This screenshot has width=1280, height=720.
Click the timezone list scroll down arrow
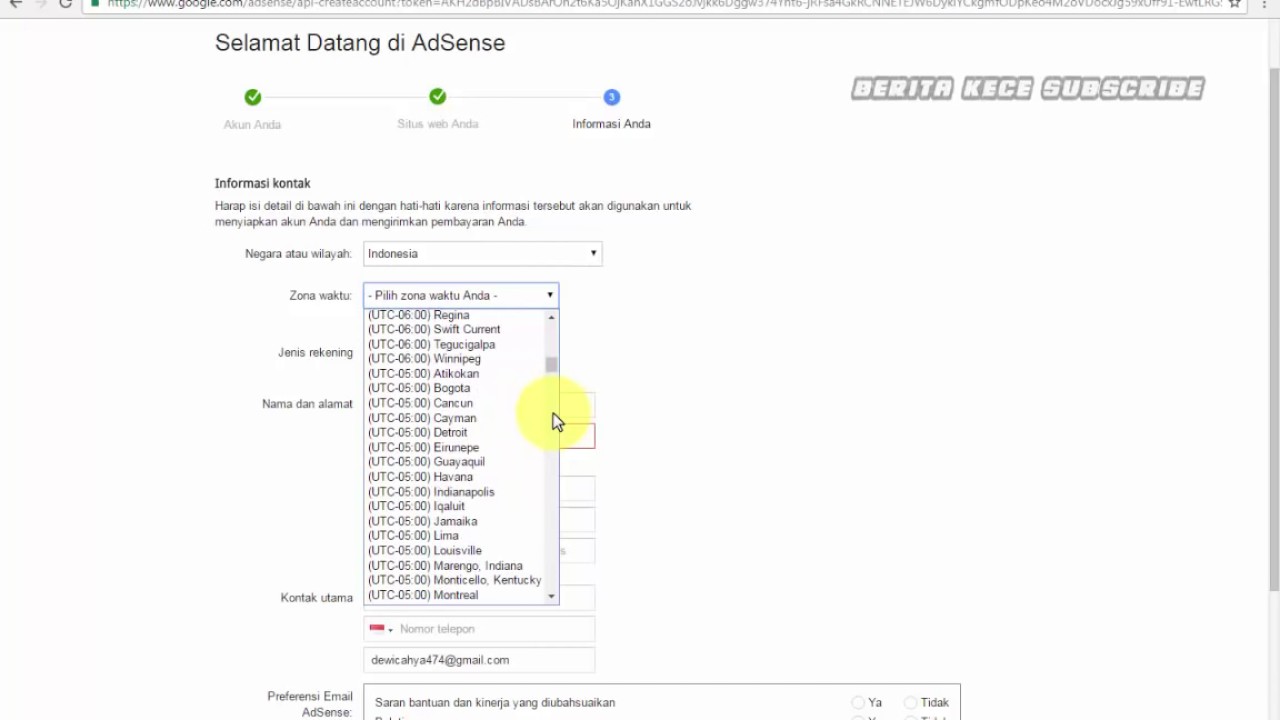click(x=551, y=596)
